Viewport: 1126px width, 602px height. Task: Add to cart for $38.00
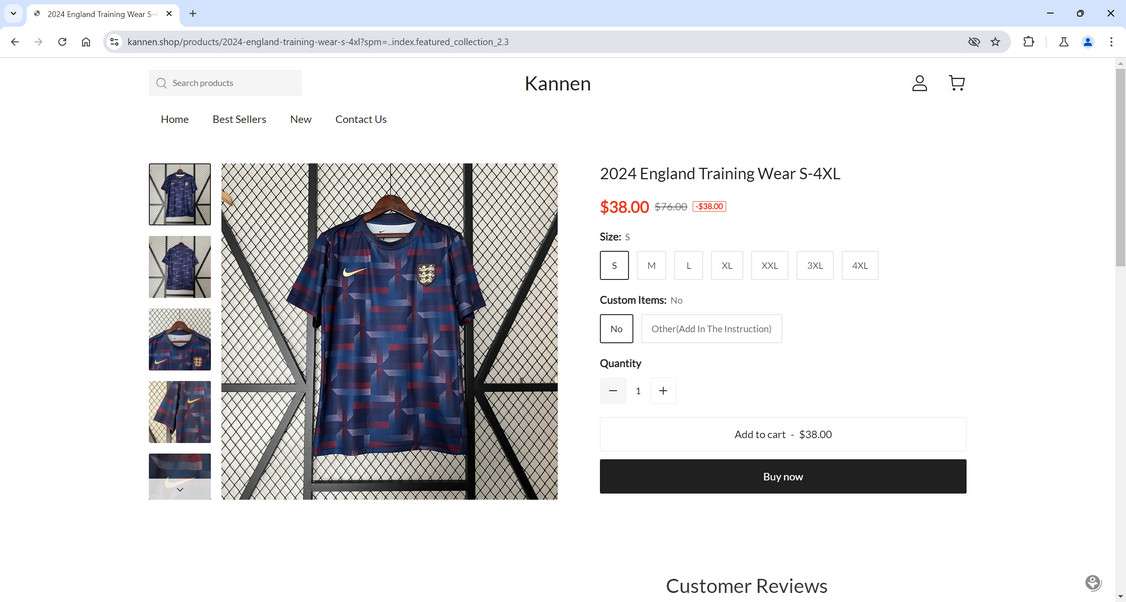coord(782,435)
